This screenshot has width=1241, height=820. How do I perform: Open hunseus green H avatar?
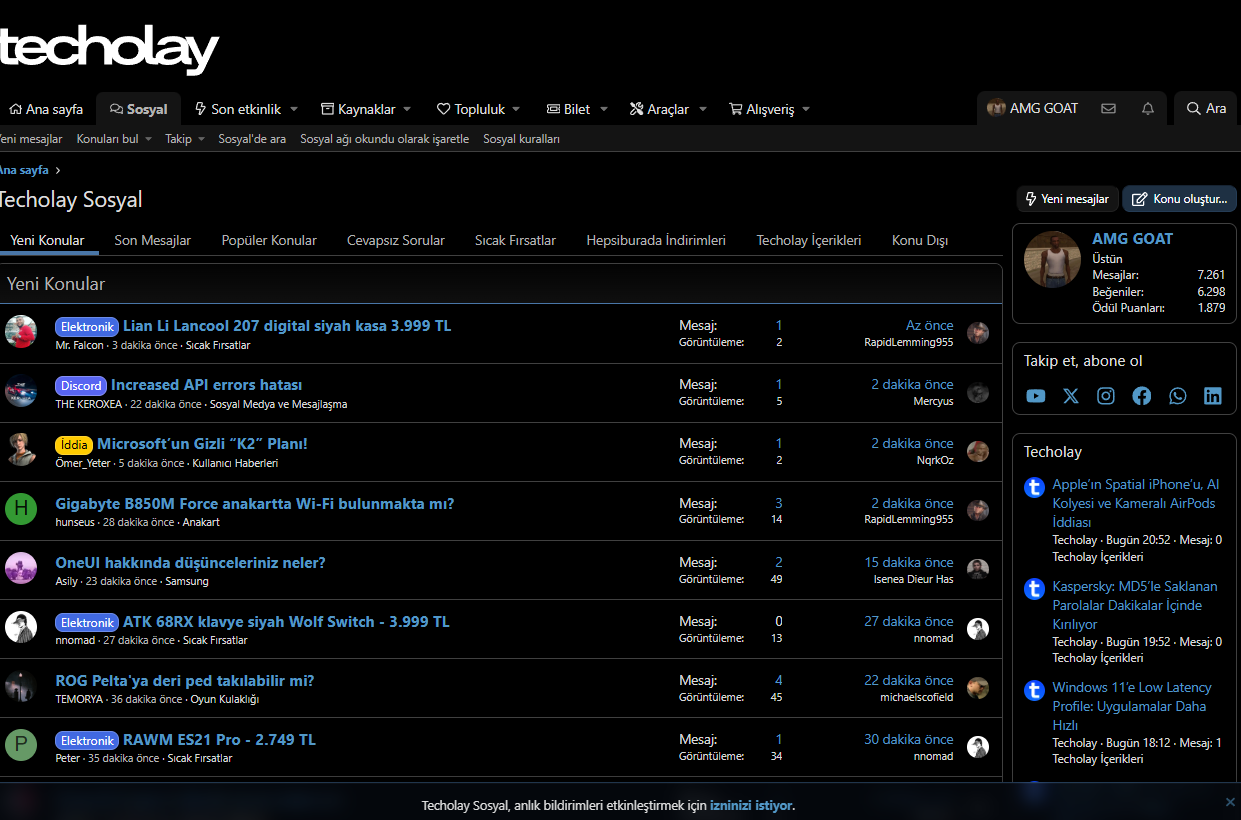tap(21, 509)
